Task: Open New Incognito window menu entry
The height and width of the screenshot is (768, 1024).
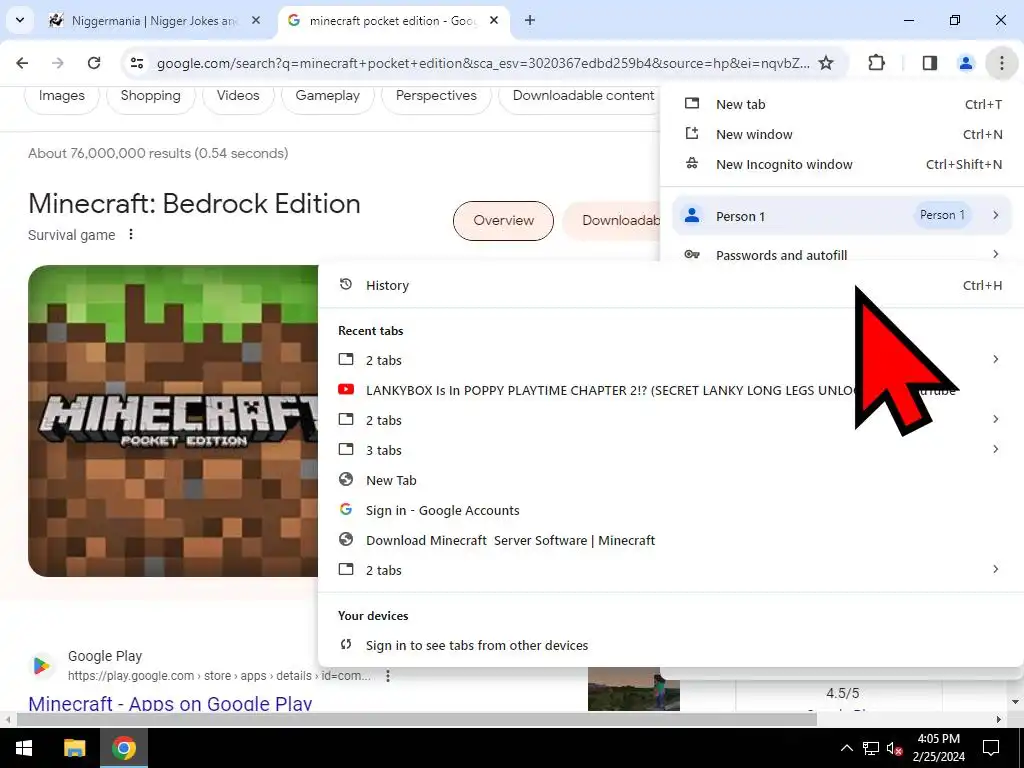Action: click(842, 165)
